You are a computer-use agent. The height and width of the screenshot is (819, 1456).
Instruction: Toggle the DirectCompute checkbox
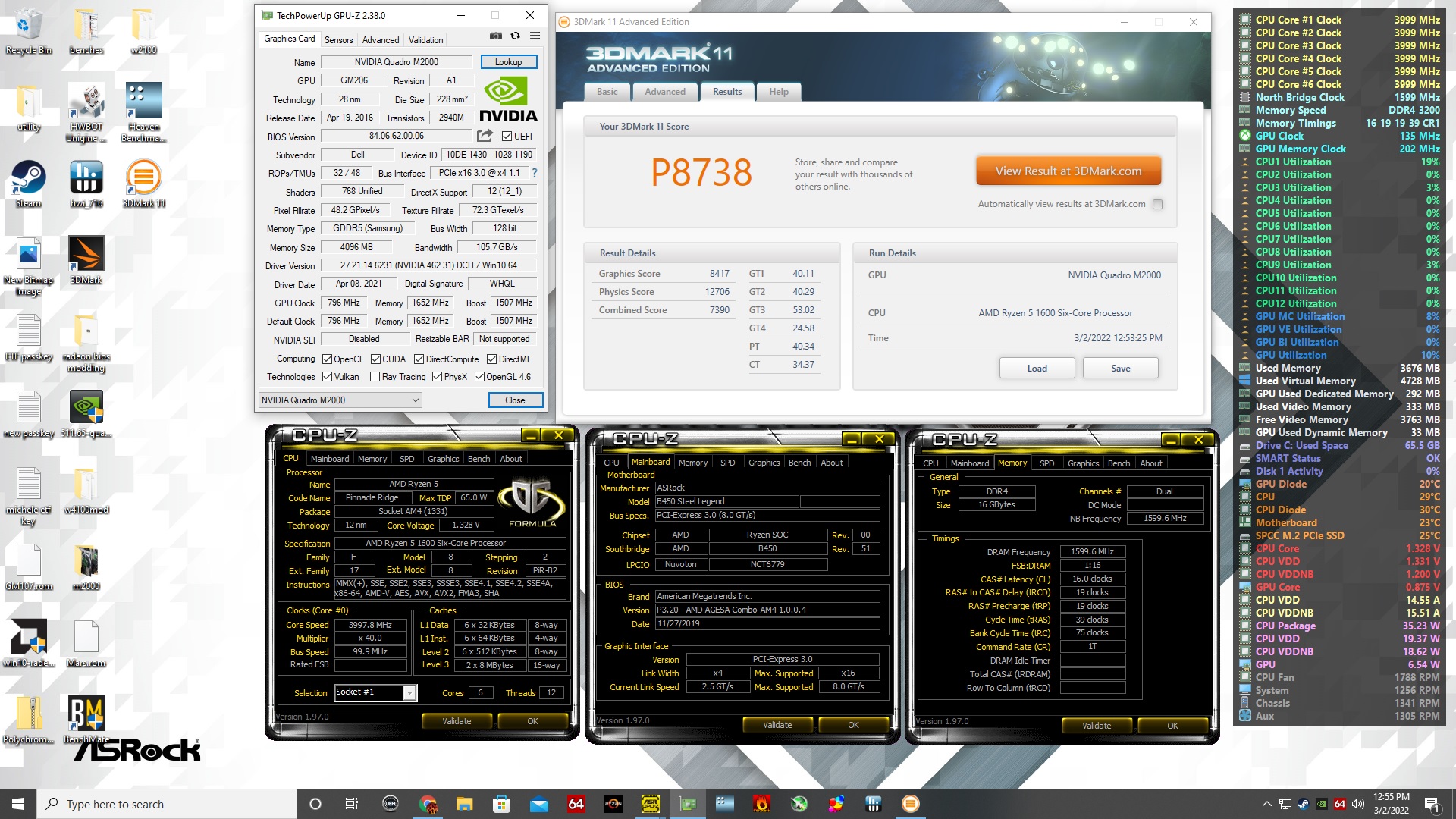[x=419, y=359]
